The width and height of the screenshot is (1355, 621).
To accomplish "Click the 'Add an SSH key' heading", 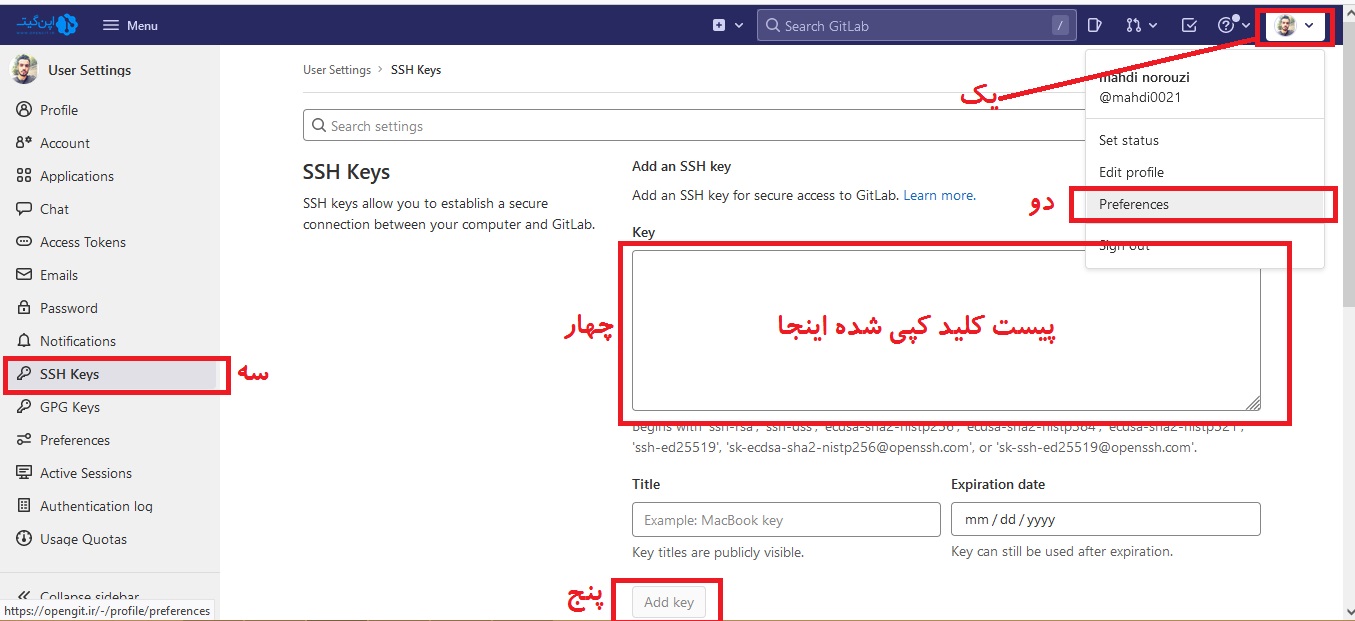I will point(682,166).
